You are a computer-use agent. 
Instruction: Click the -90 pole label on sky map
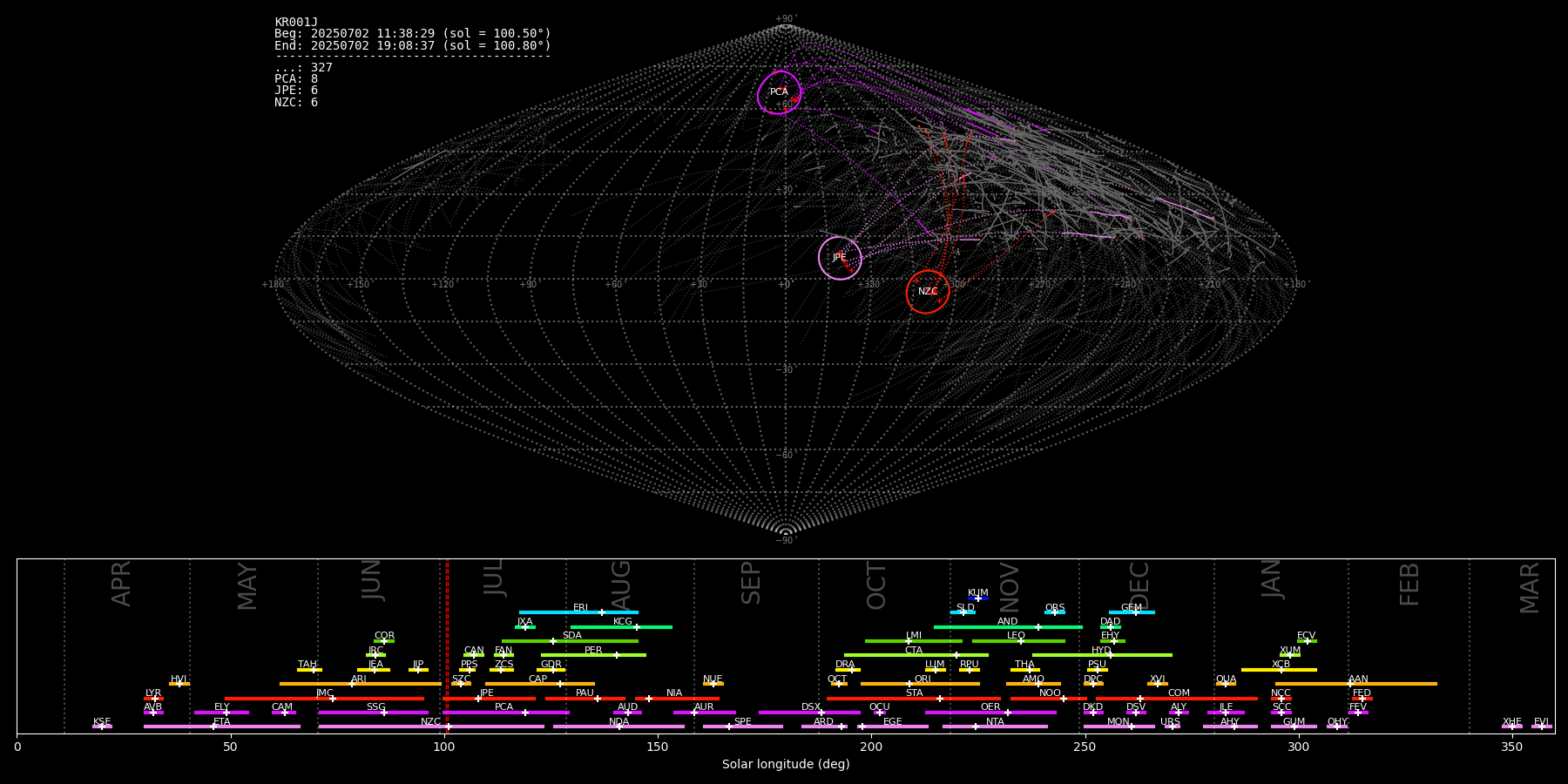click(x=786, y=540)
